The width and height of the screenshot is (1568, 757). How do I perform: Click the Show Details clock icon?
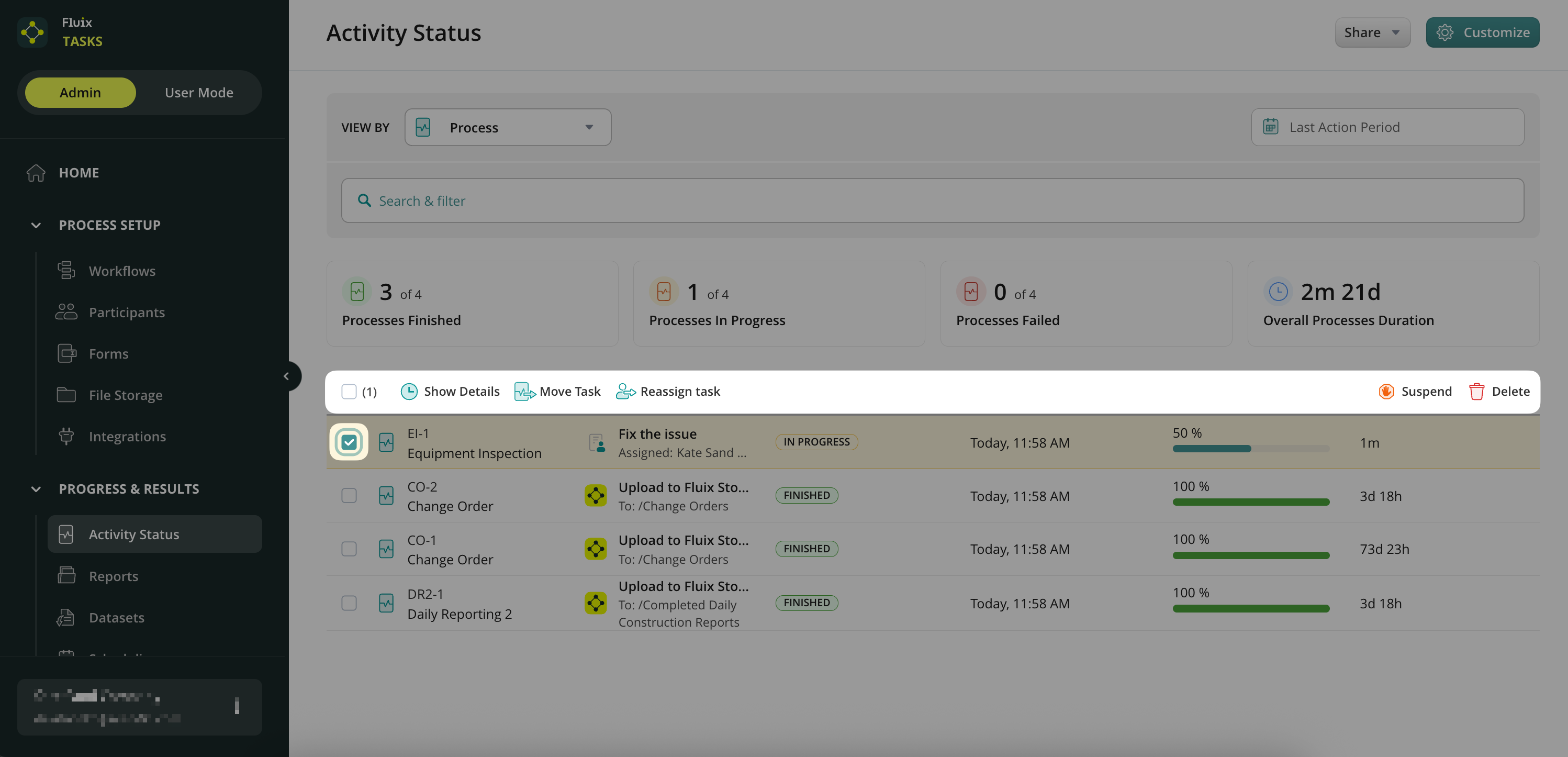408,392
